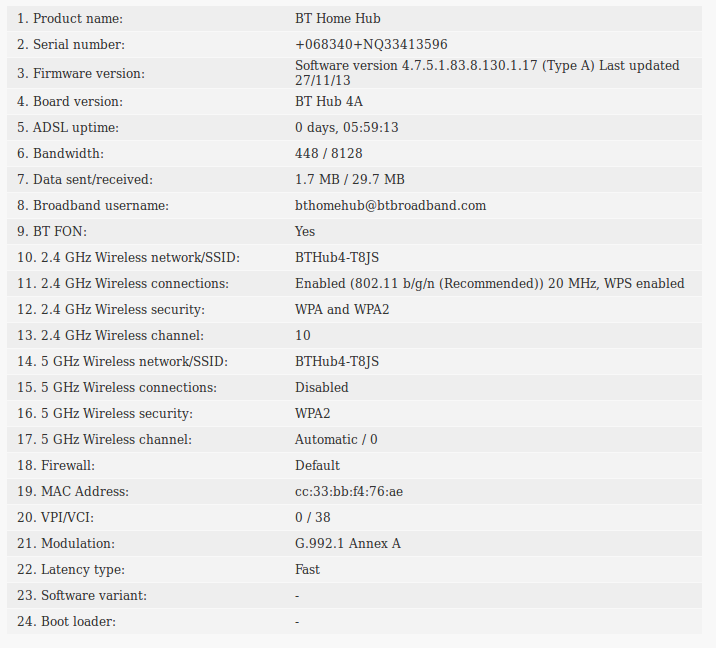Select the BT Home Hub product name value
The height and width of the screenshot is (648, 716).
coord(337,19)
